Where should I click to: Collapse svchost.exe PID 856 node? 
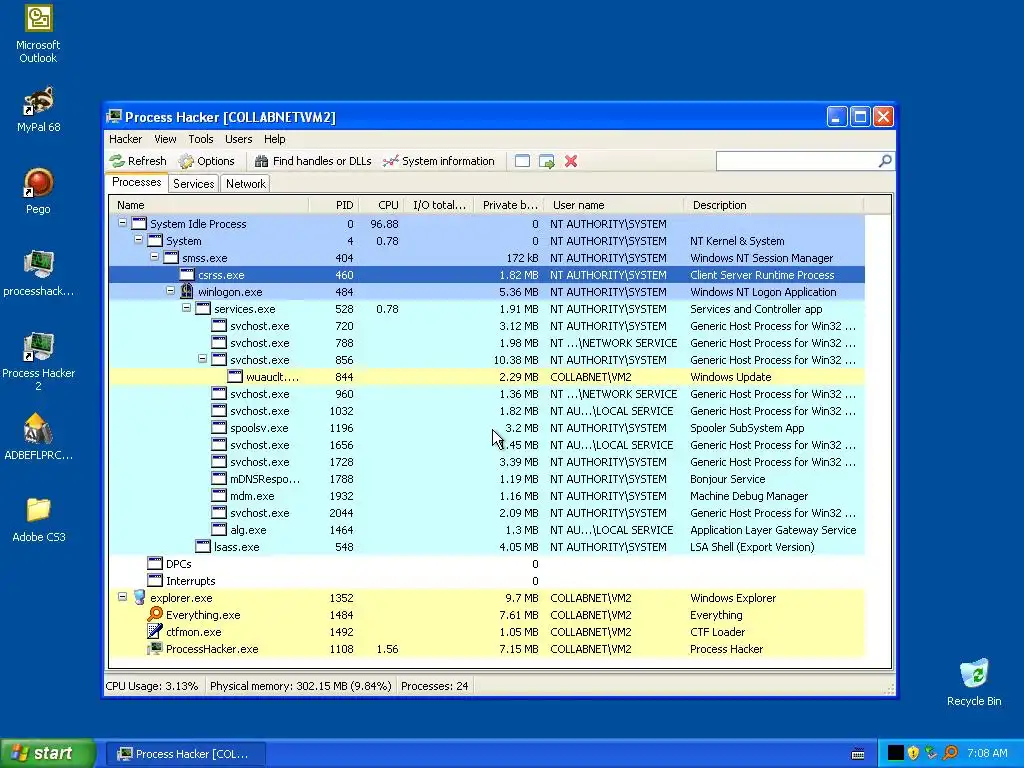(202, 359)
